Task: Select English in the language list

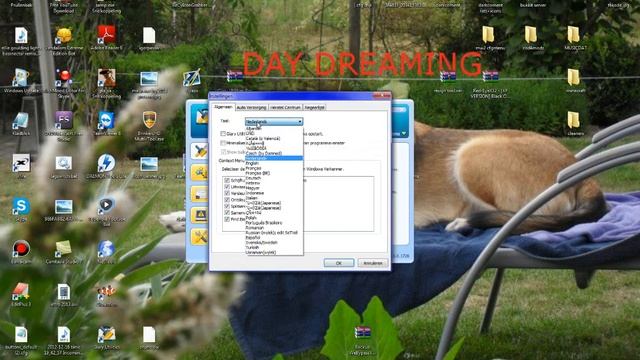Action: coord(274,163)
